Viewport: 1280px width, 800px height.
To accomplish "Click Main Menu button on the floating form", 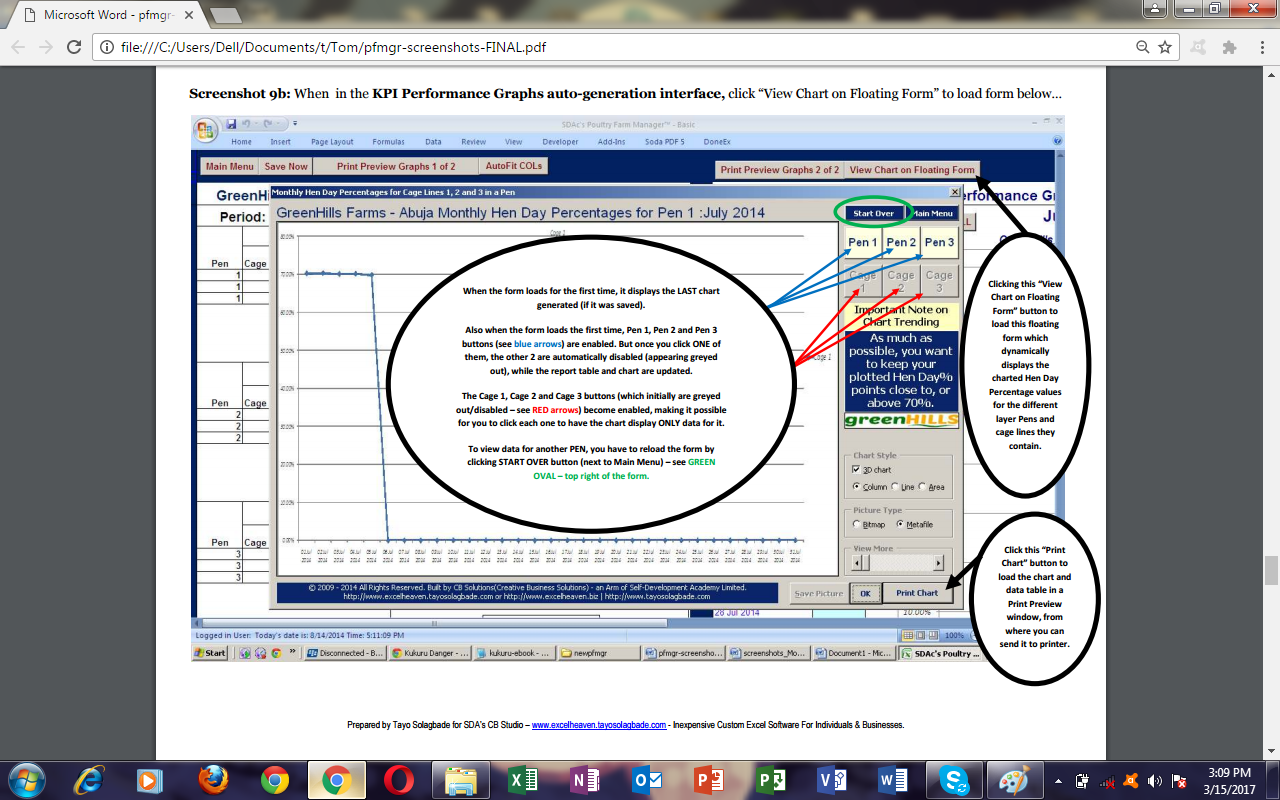I will coord(933,213).
